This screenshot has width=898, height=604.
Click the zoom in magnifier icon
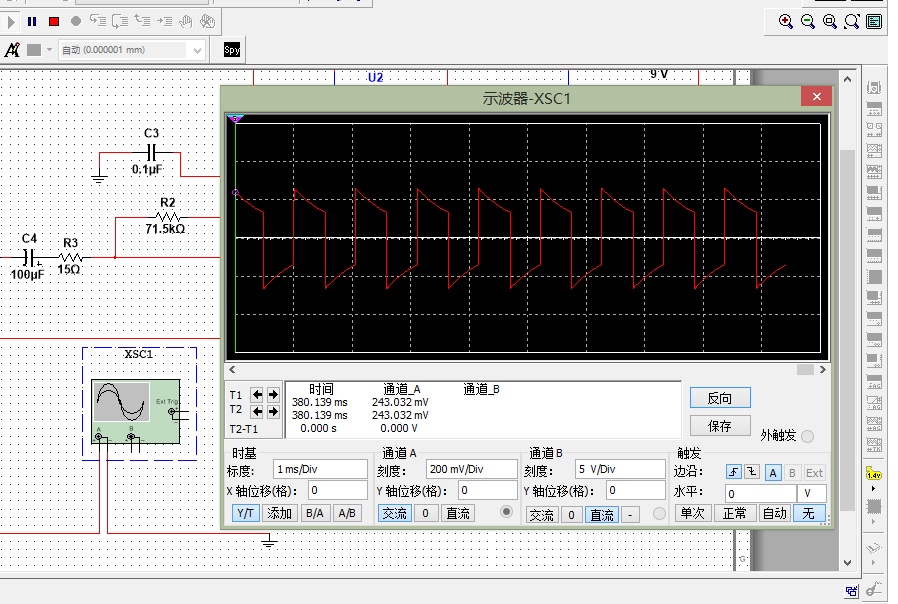[x=786, y=22]
